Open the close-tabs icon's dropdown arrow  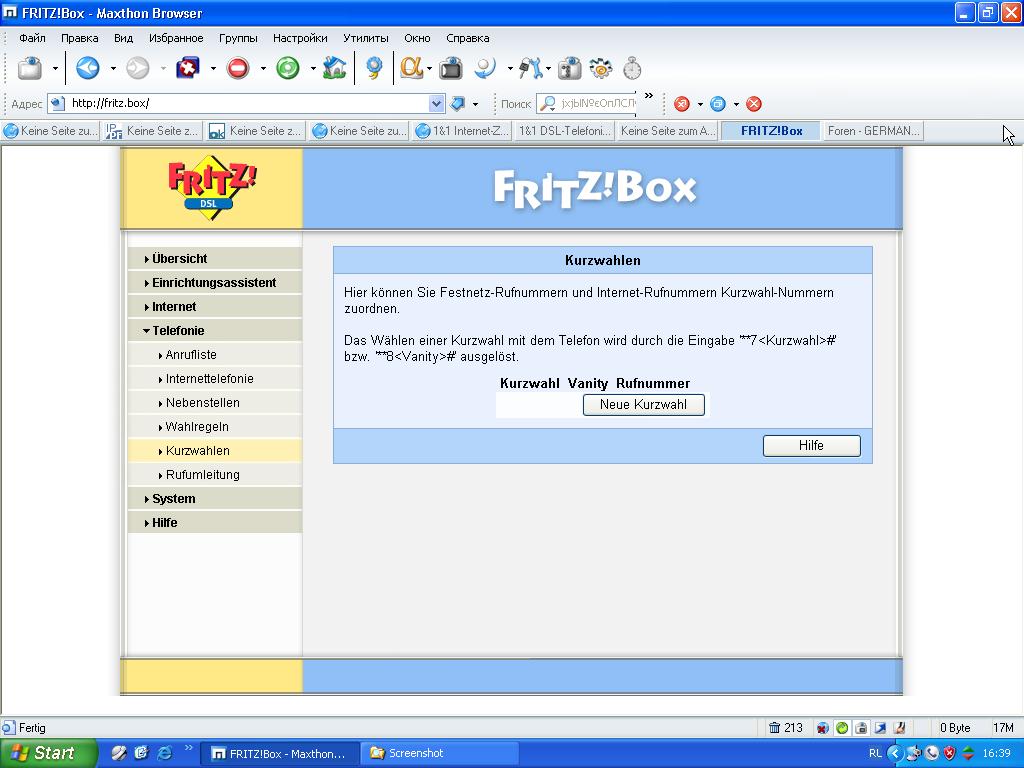tap(213, 68)
